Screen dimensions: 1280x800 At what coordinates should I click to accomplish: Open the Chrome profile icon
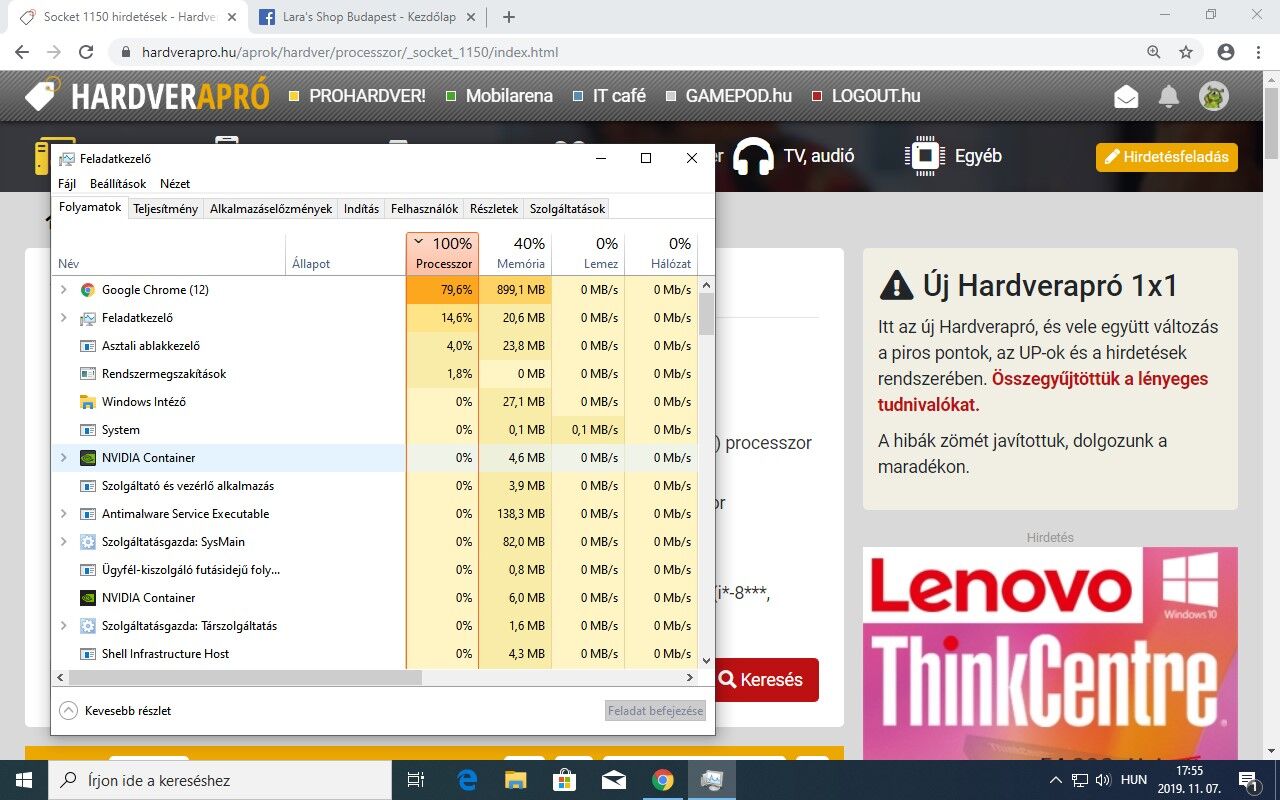pos(1226,52)
